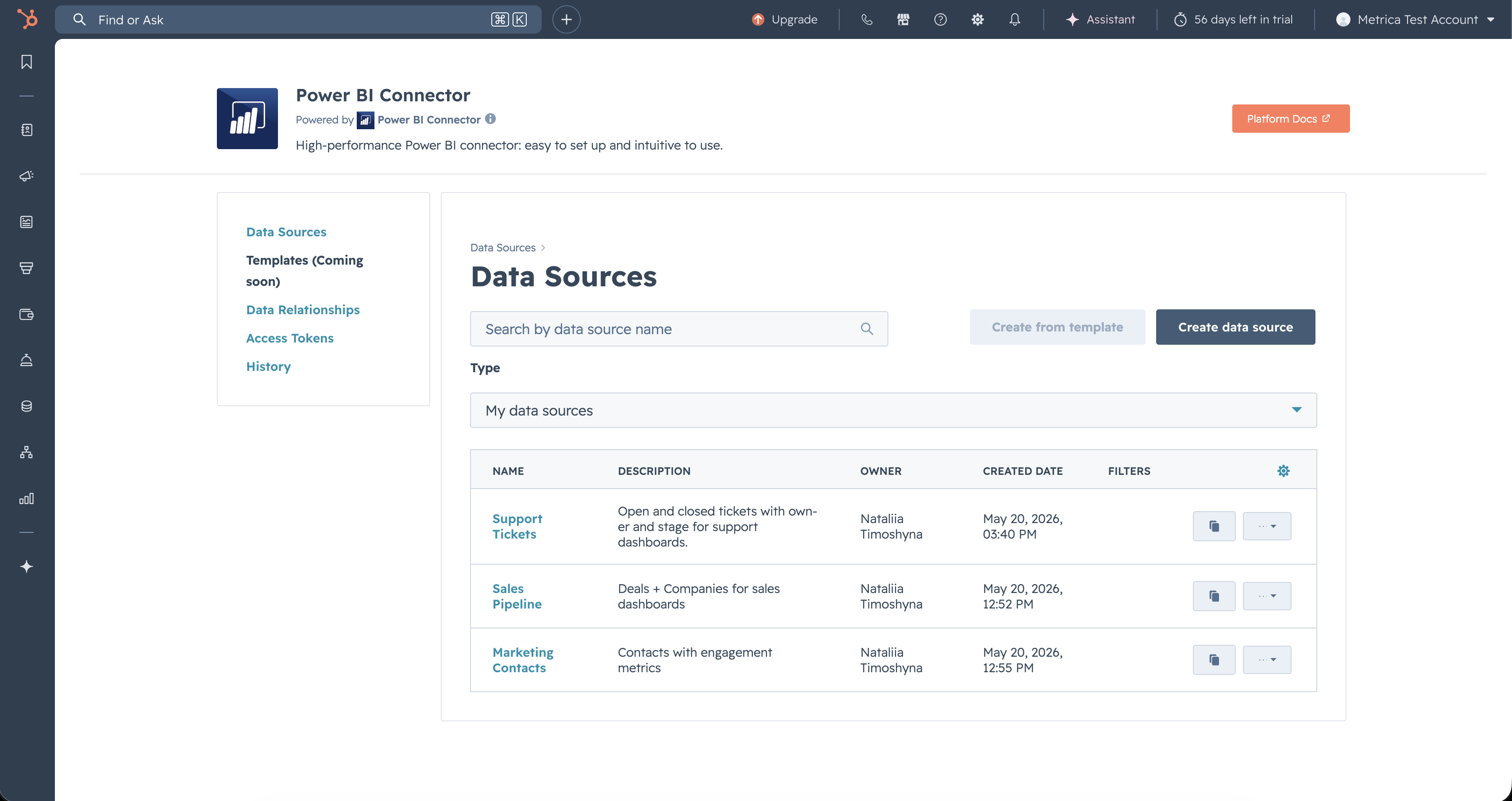Open actions dropdown for Support Tickets
Image resolution: width=1512 pixels, height=801 pixels.
pyautogui.click(x=1267, y=526)
